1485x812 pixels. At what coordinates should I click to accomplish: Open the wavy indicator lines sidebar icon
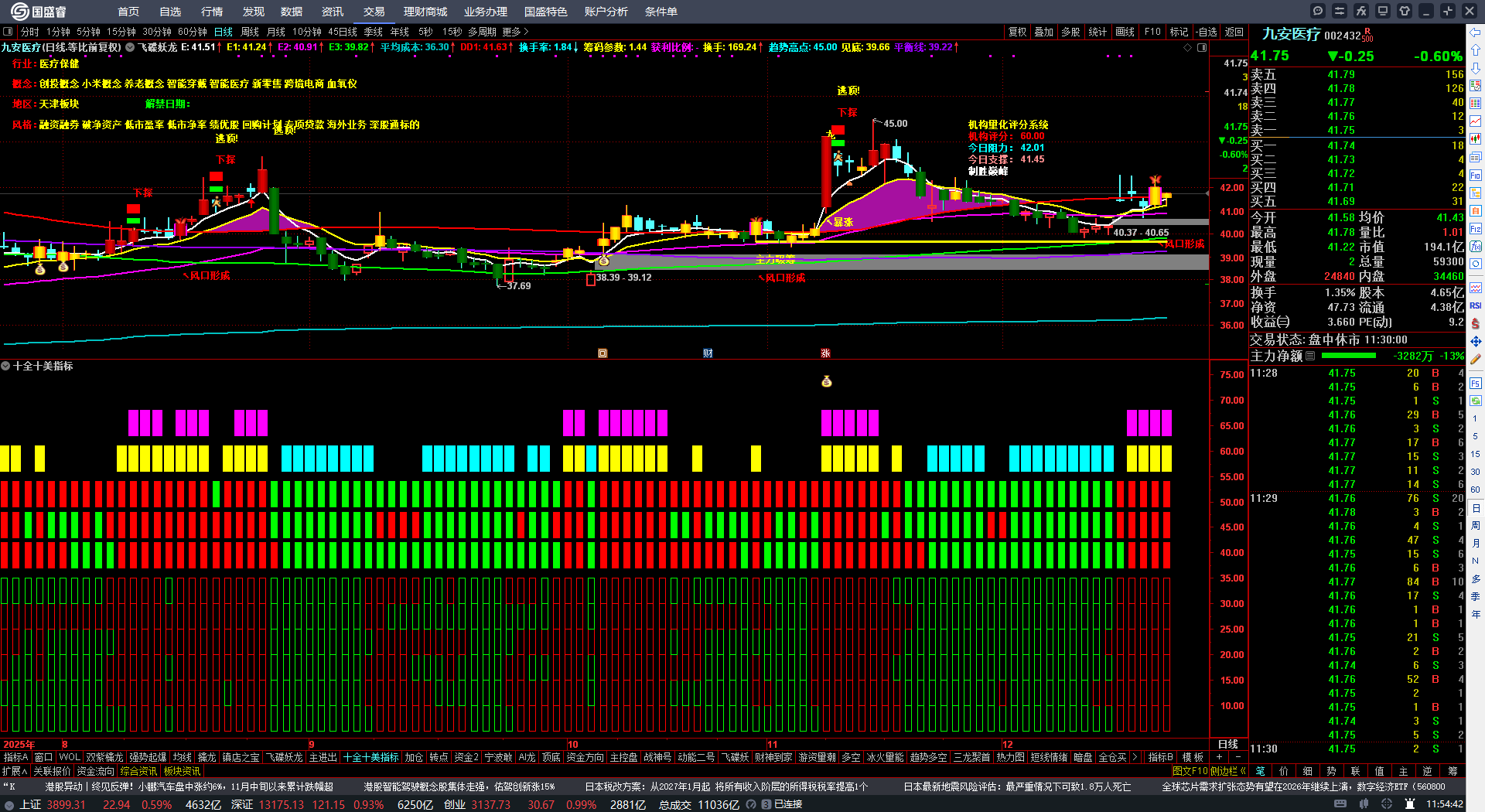click(x=1476, y=288)
